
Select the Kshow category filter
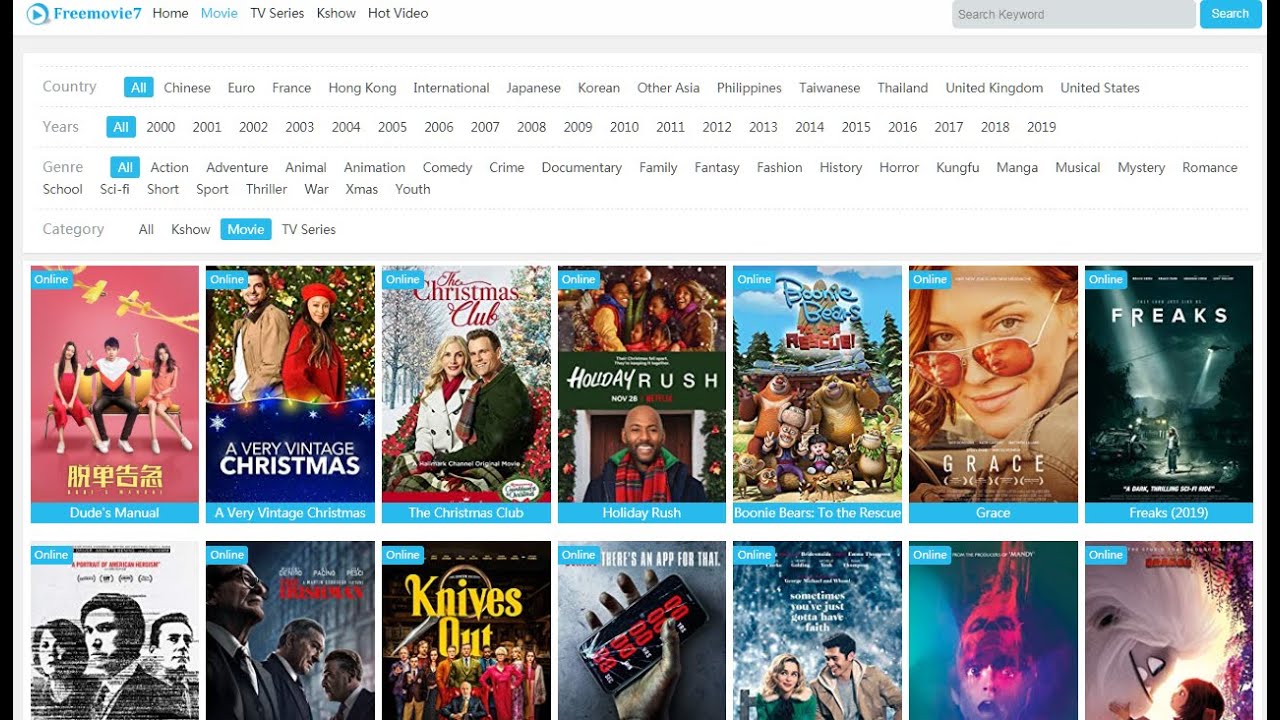pyautogui.click(x=190, y=229)
